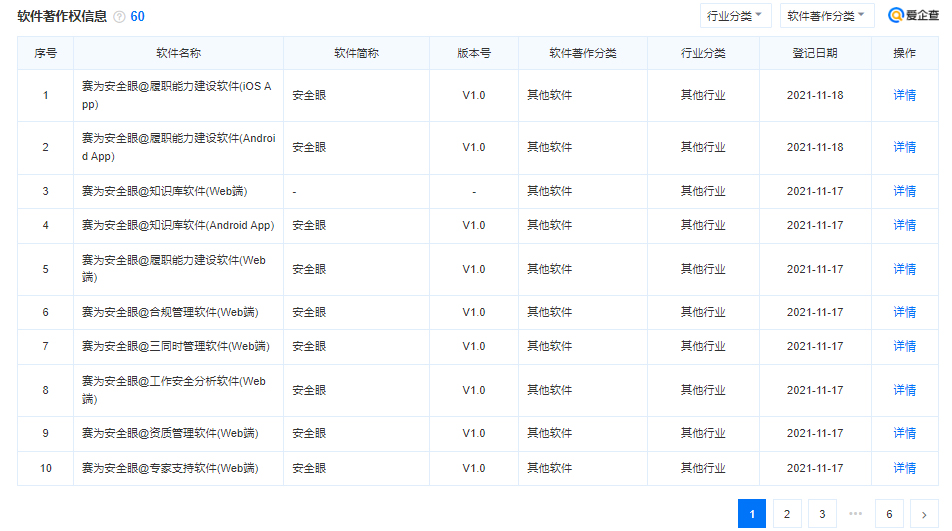The height and width of the screenshot is (531, 952).
Task: Click 赛为安全眼@专家支持软件(Web端) name
Action: (170, 468)
